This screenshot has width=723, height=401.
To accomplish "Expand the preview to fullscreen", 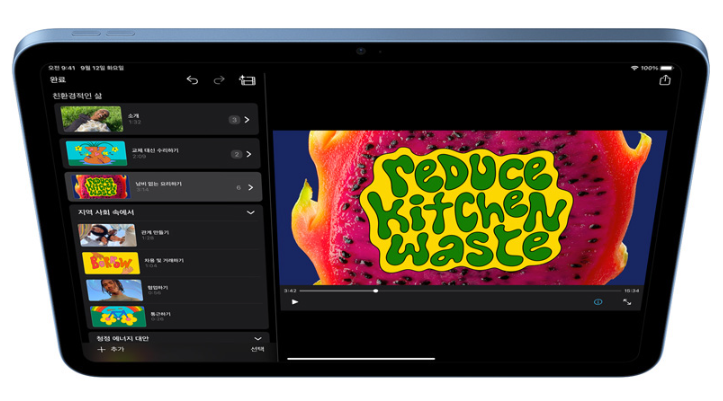I will [x=627, y=302].
